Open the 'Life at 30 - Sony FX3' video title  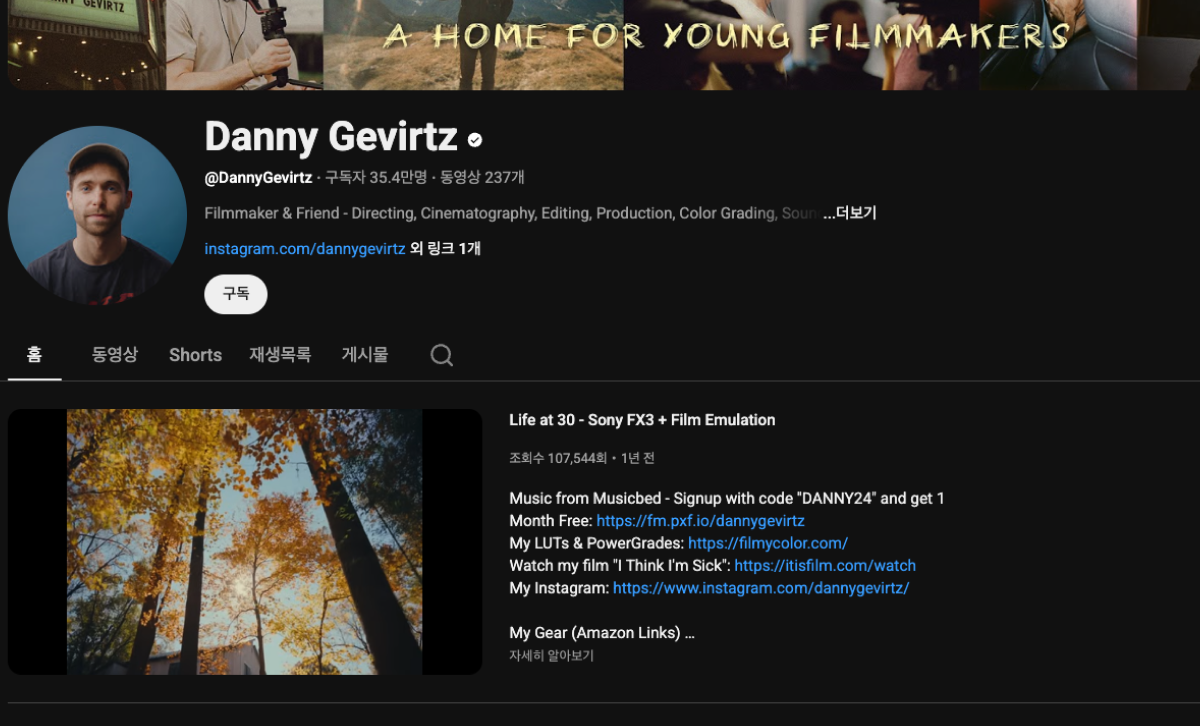(642, 420)
